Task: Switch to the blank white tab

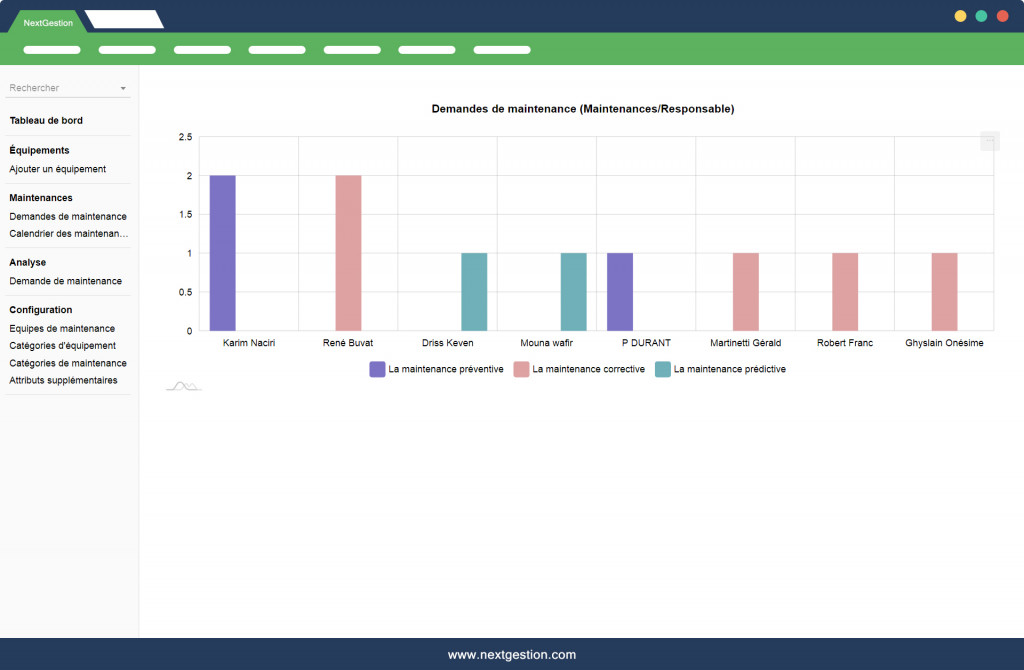Action: [125, 20]
